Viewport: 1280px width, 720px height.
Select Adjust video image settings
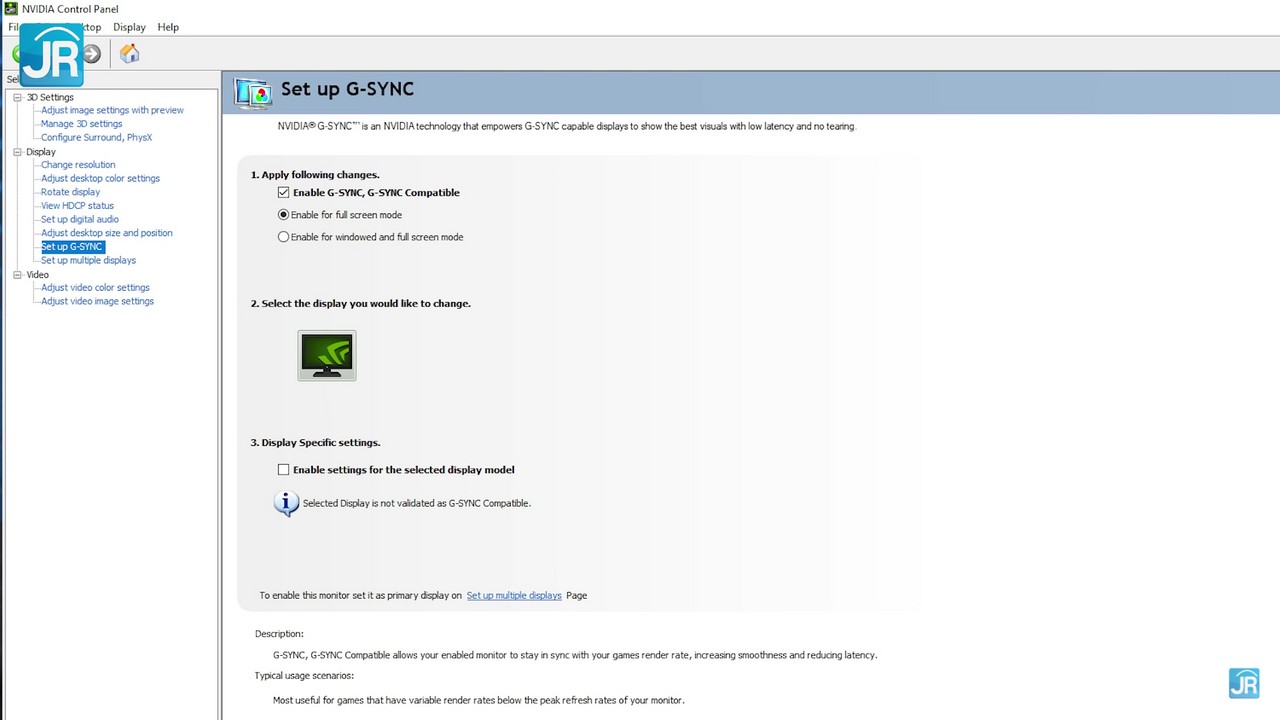pos(97,301)
